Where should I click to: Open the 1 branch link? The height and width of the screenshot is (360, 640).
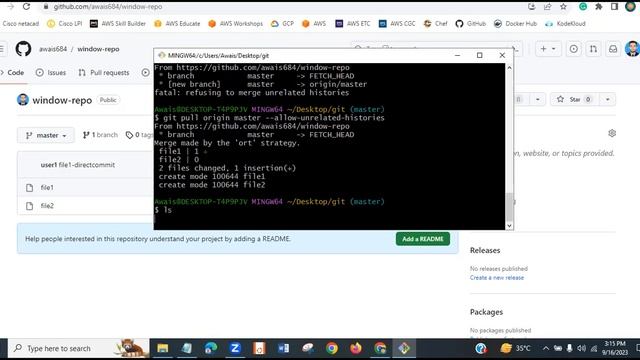[x=100, y=135]
